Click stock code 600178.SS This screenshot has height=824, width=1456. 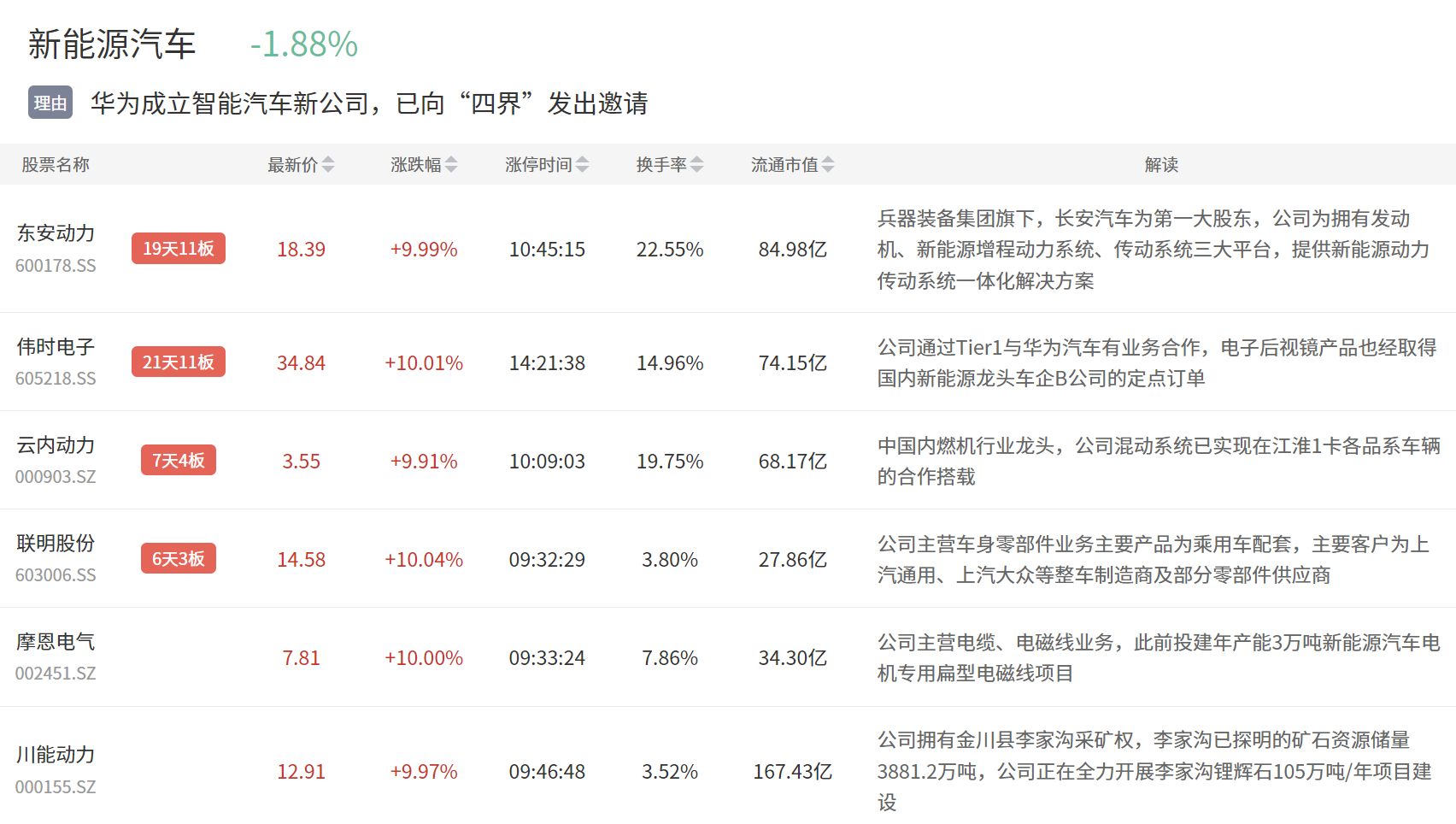[x=56, y=266]
